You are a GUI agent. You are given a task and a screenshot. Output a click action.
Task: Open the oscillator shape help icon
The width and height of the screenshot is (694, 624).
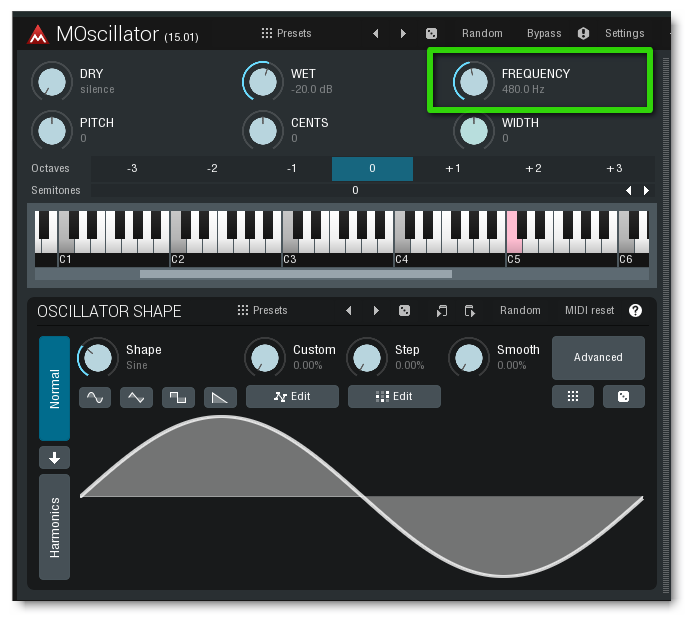pyautogui.click(x=635, y=310)
